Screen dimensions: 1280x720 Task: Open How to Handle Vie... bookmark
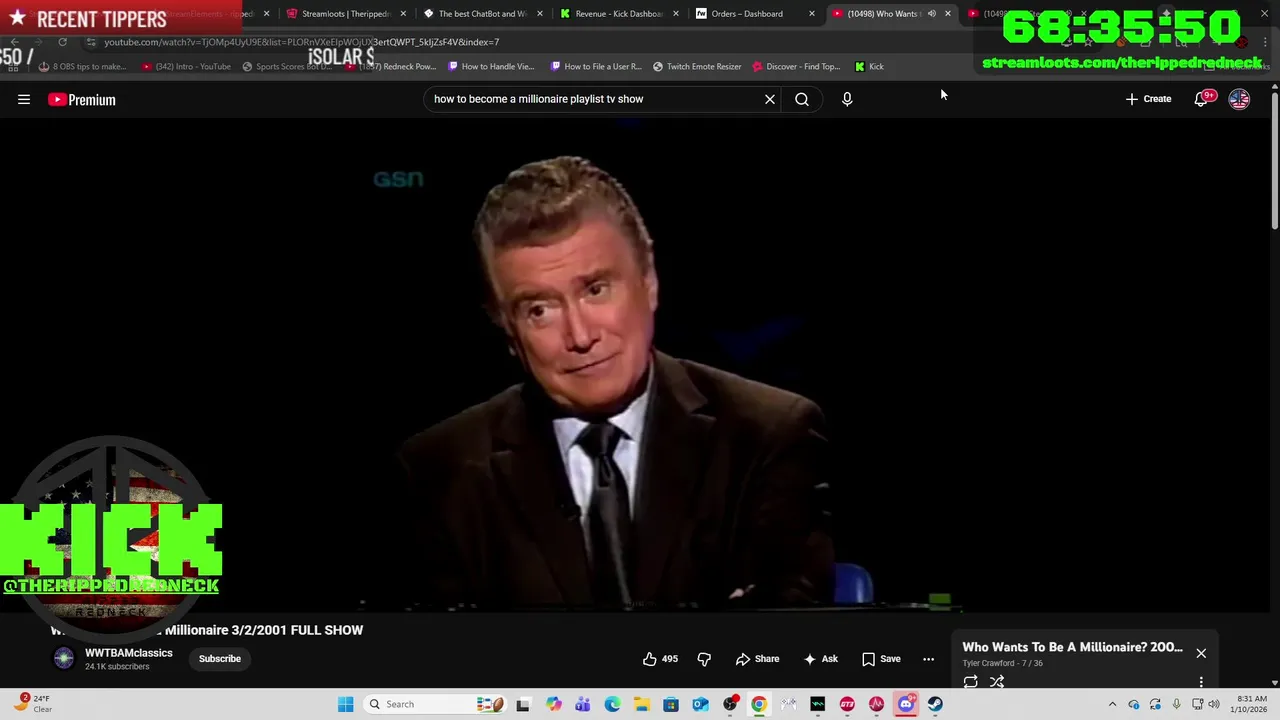[x=491, y=66]
